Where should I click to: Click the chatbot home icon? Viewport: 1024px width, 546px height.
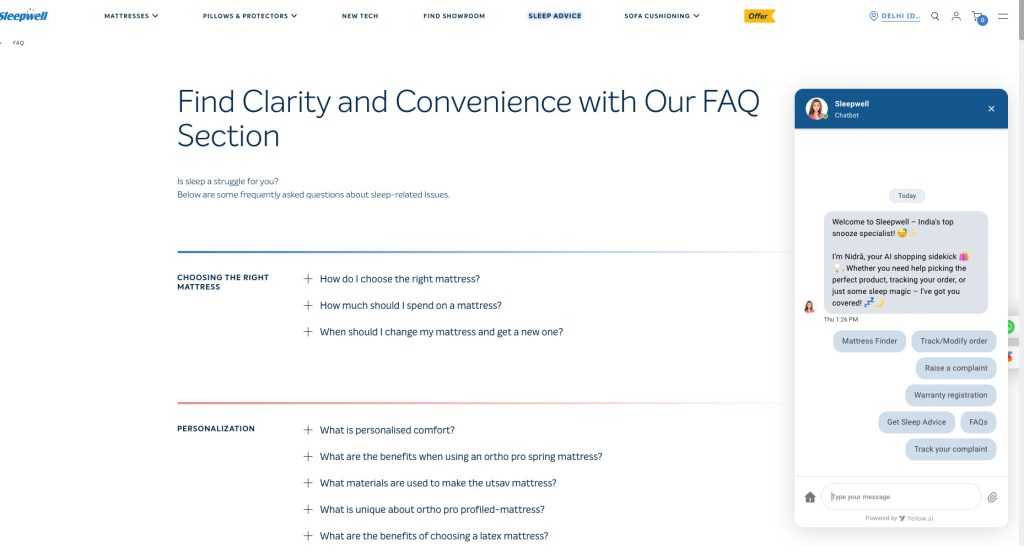coord(810,497)
